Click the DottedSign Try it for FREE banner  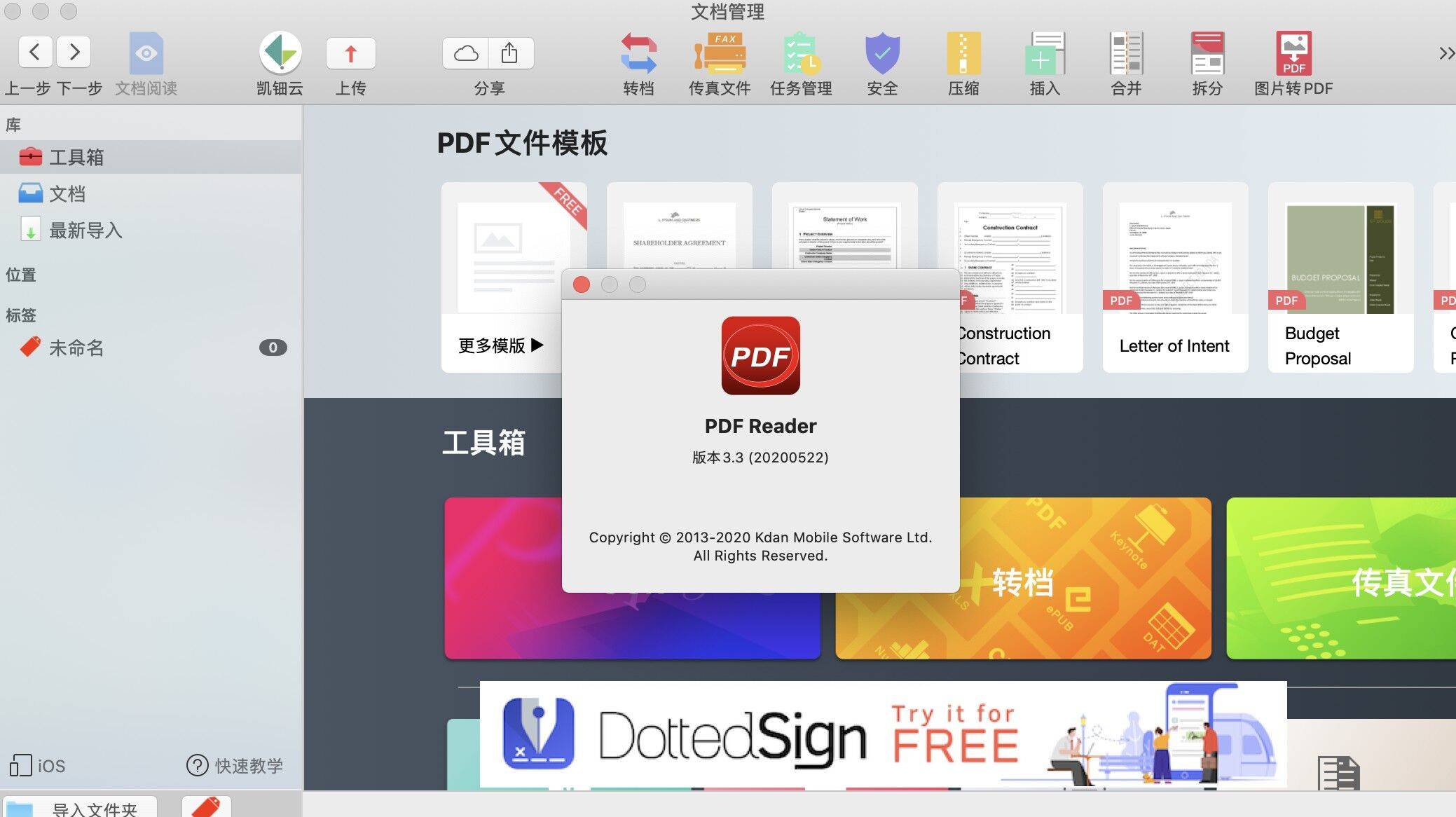pos(883,734)
